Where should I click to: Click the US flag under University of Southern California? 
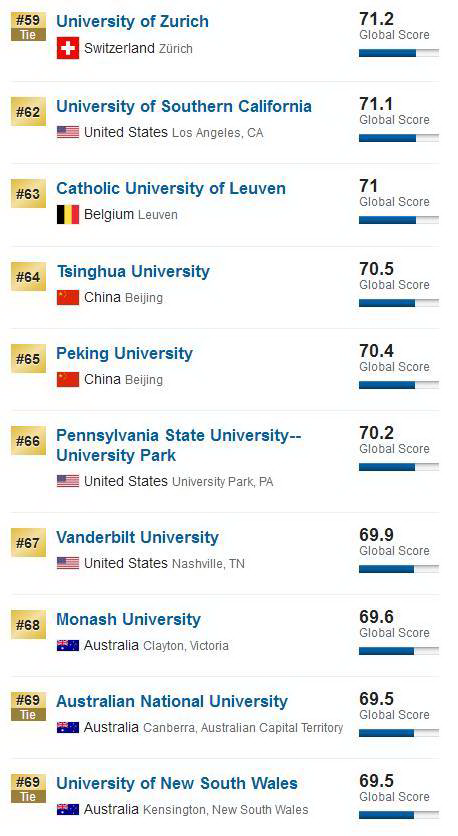coord(68,132)
